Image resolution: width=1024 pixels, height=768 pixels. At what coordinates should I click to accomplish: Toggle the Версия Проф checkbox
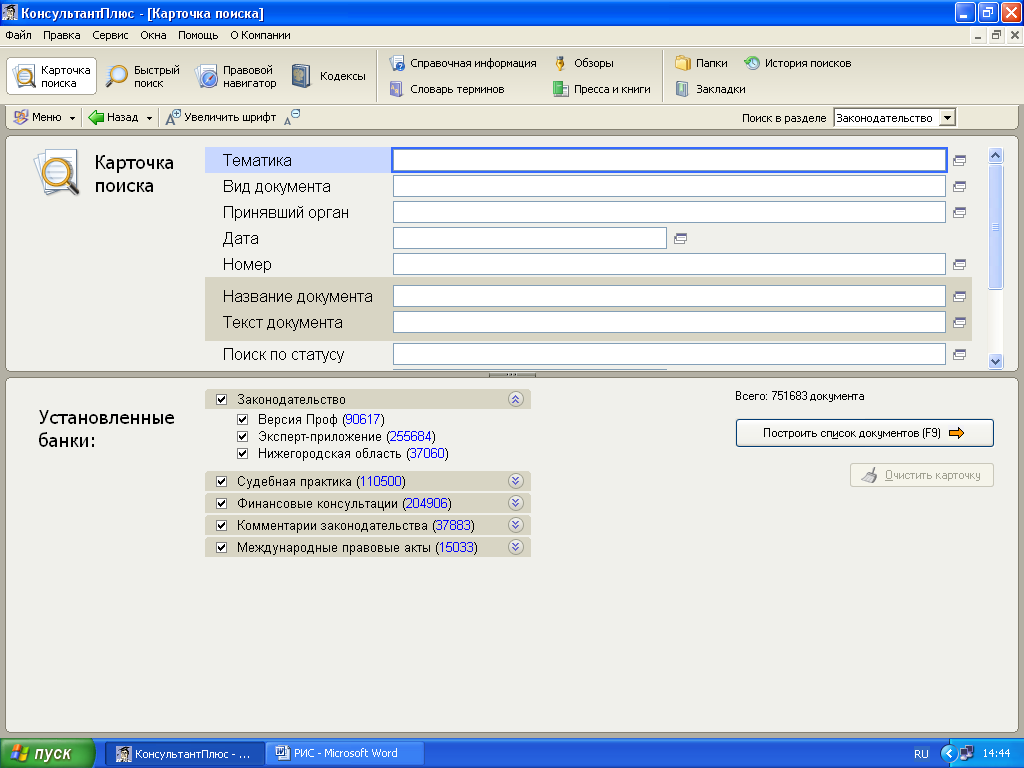[242, 419]
